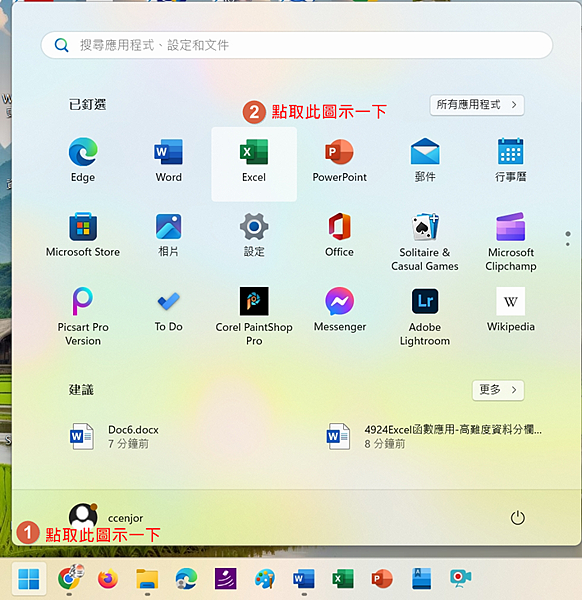Open 4924Excel函數應用 recent document
The image size is (582, 600).
tap(434, 436)
